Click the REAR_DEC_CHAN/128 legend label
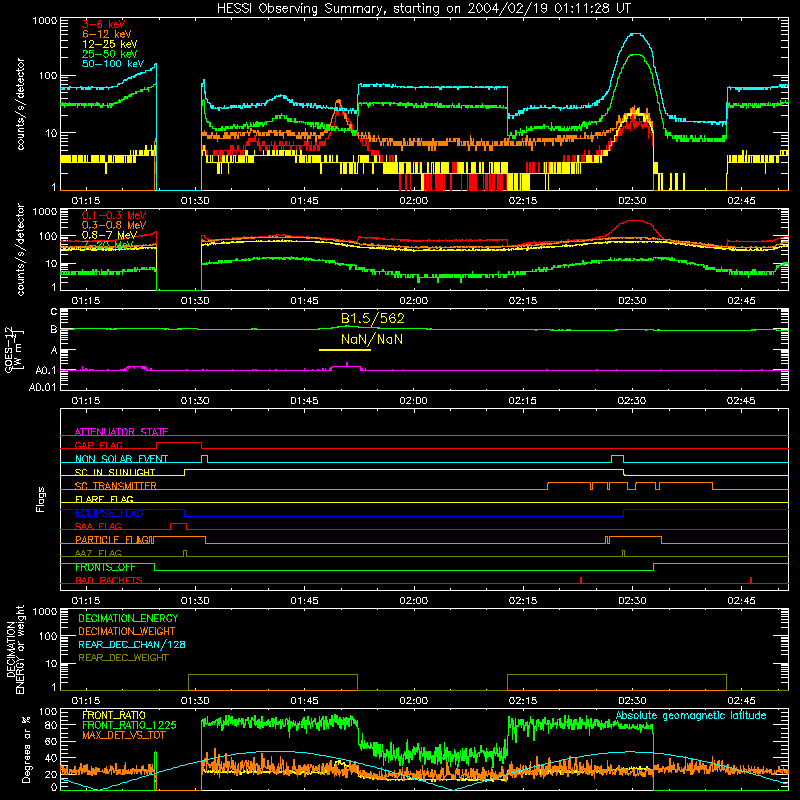The width and height of the screenshot is (800, 800). tap(132, 644)
